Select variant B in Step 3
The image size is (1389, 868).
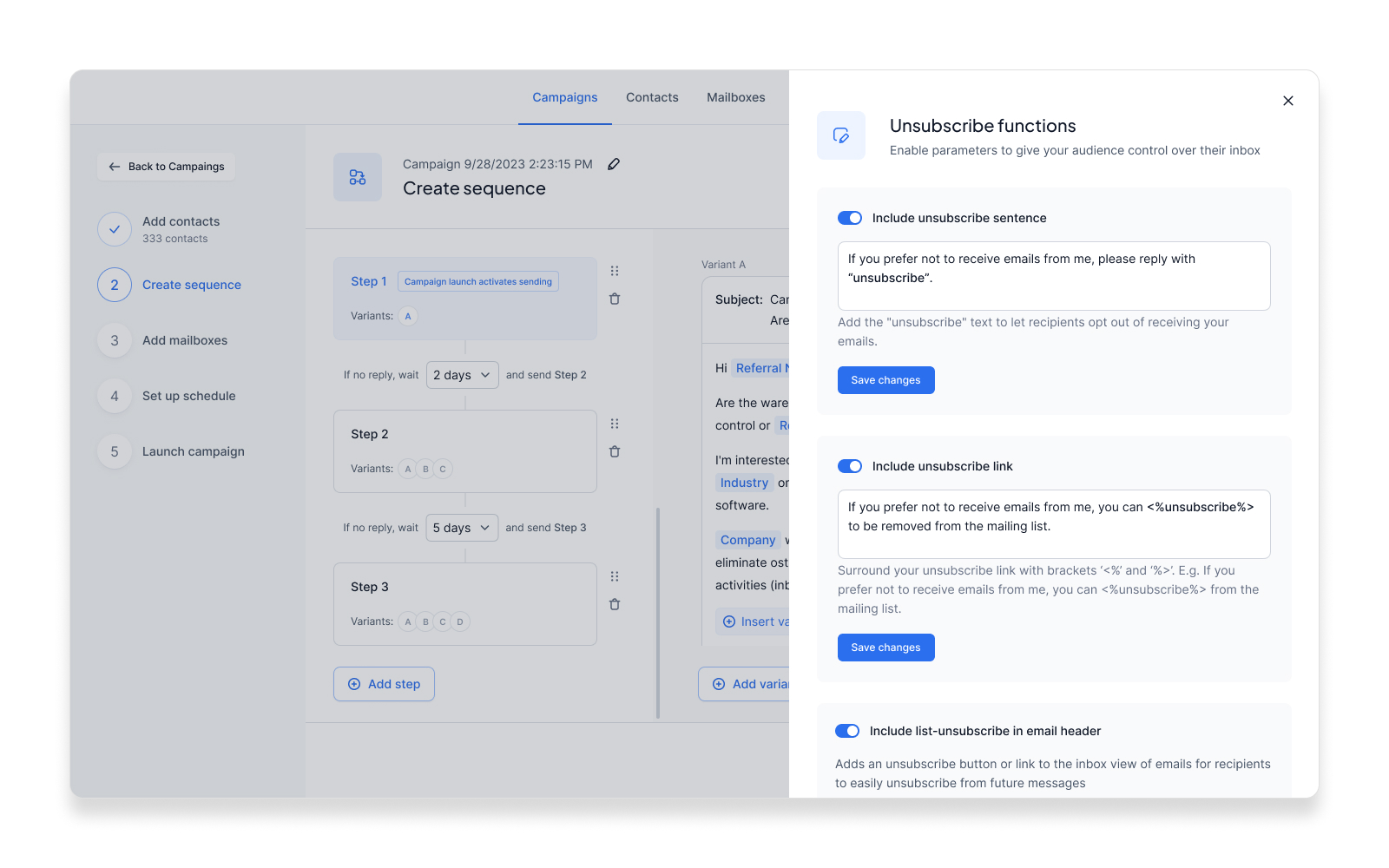[425, 621]
